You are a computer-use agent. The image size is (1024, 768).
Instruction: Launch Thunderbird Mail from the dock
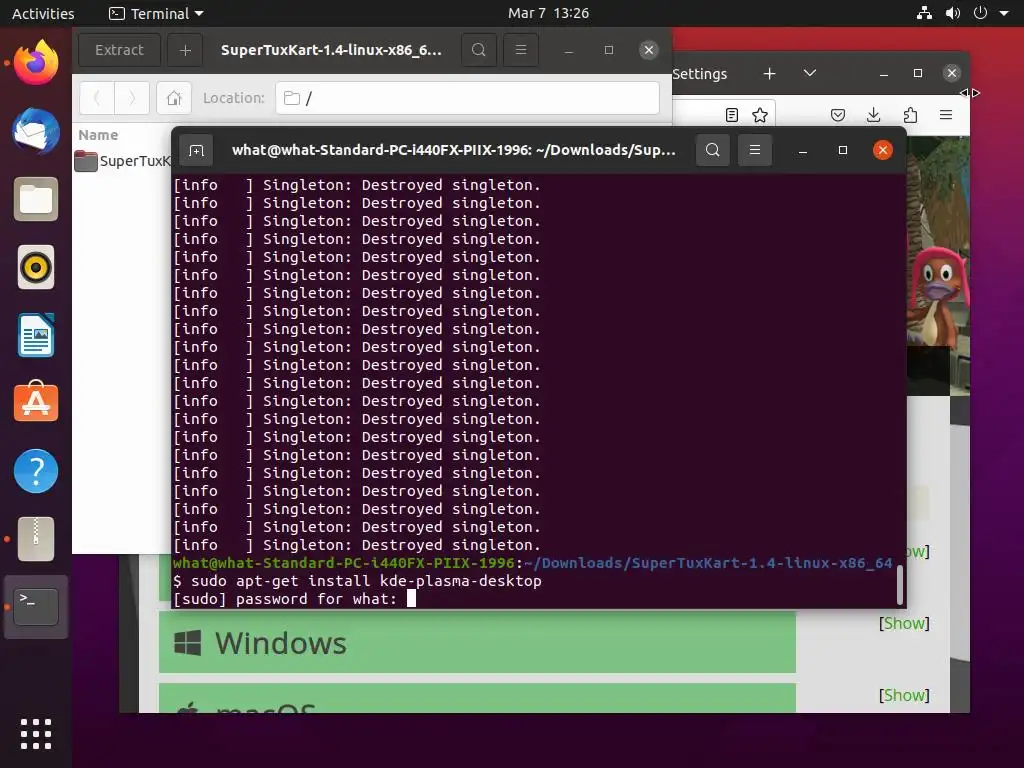click(x=36, y=131)
